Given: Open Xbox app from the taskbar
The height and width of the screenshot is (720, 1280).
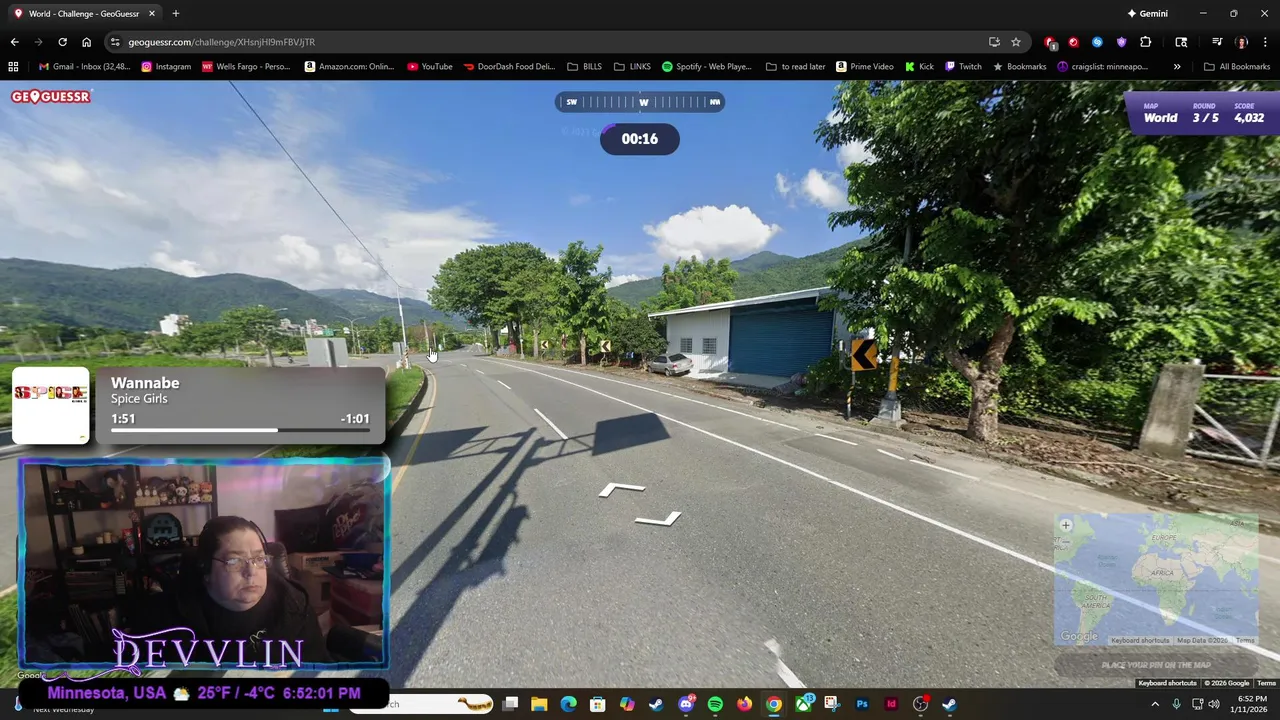Looking at the screenshot, I should 803,704.
